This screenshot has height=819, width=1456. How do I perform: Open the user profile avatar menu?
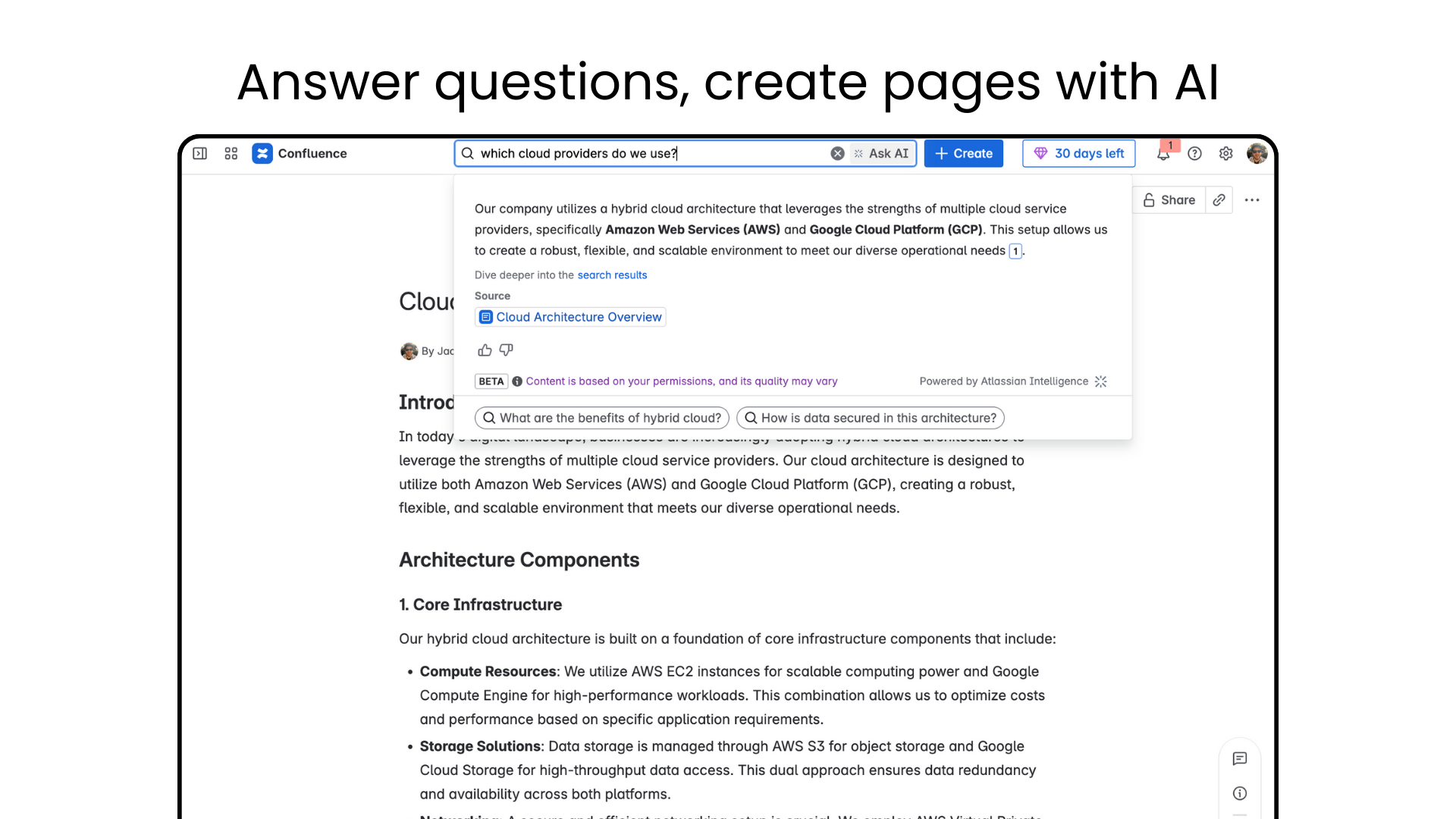point(1257,153)
